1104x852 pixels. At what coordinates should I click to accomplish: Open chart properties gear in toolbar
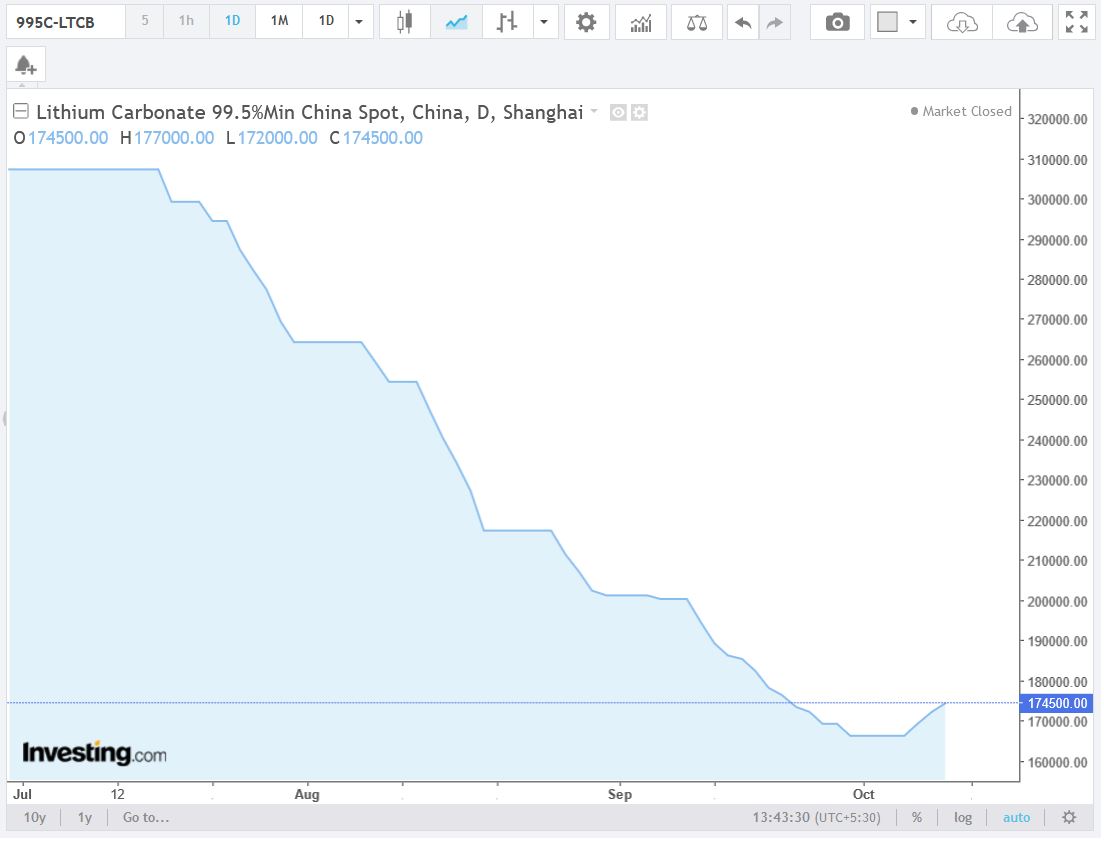587,21
